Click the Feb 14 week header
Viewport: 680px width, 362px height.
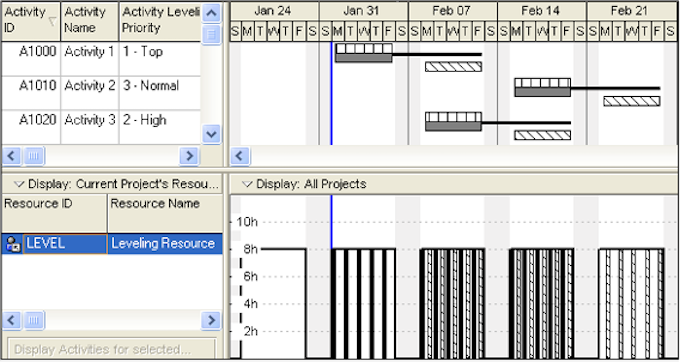tap(542, 11)
